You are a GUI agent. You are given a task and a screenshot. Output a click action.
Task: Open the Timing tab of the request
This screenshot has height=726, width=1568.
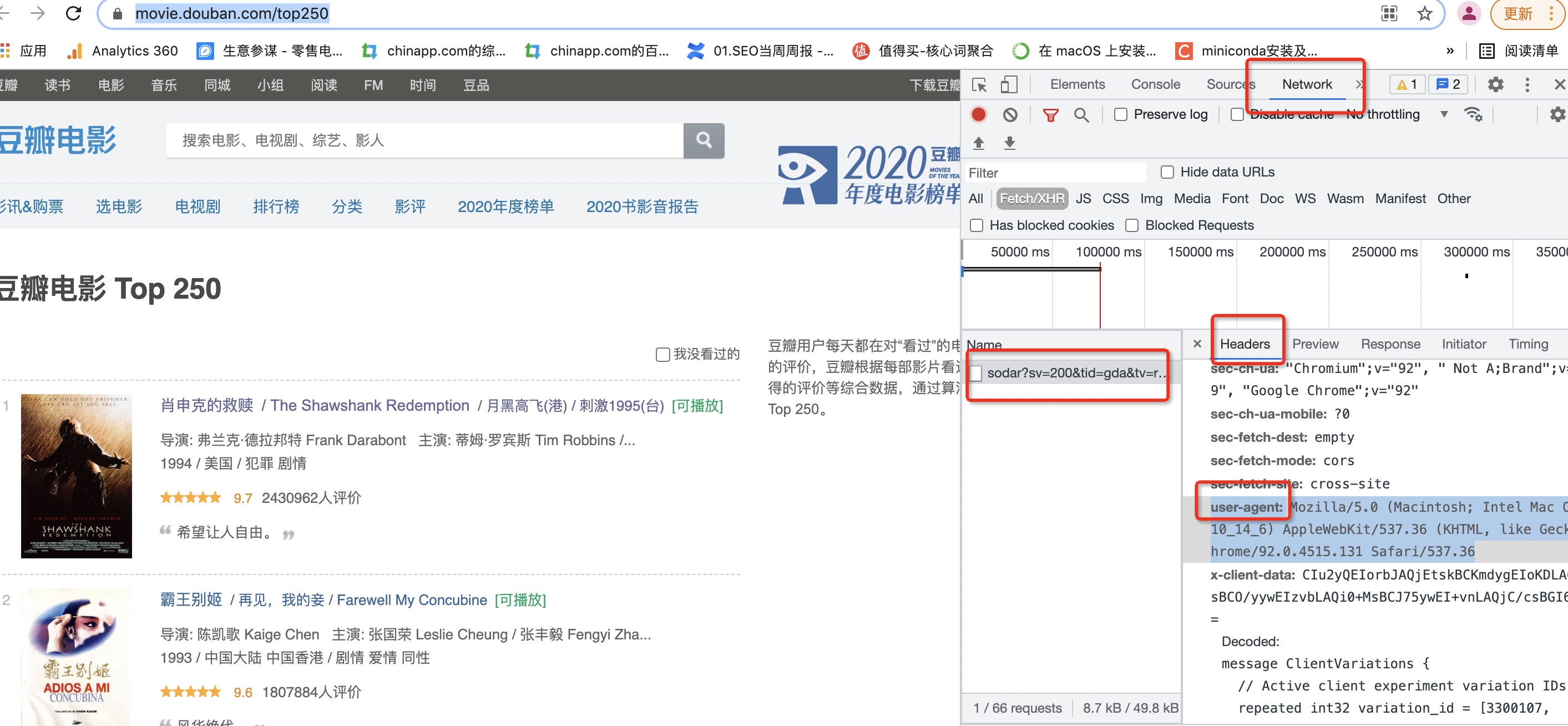point(1528,344)
